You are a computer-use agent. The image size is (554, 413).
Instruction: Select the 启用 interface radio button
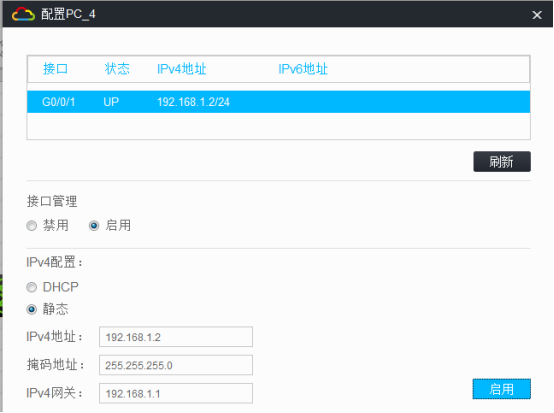pyautogui.click(x=94, y=225)
